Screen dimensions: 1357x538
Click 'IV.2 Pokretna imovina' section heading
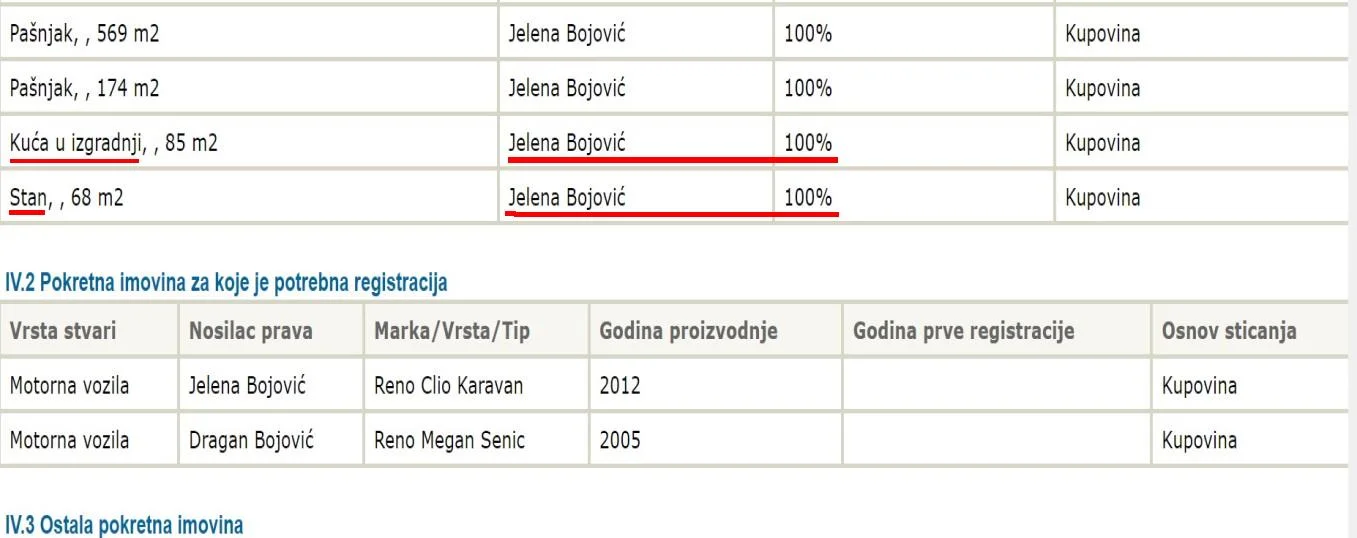coord(226,283)
